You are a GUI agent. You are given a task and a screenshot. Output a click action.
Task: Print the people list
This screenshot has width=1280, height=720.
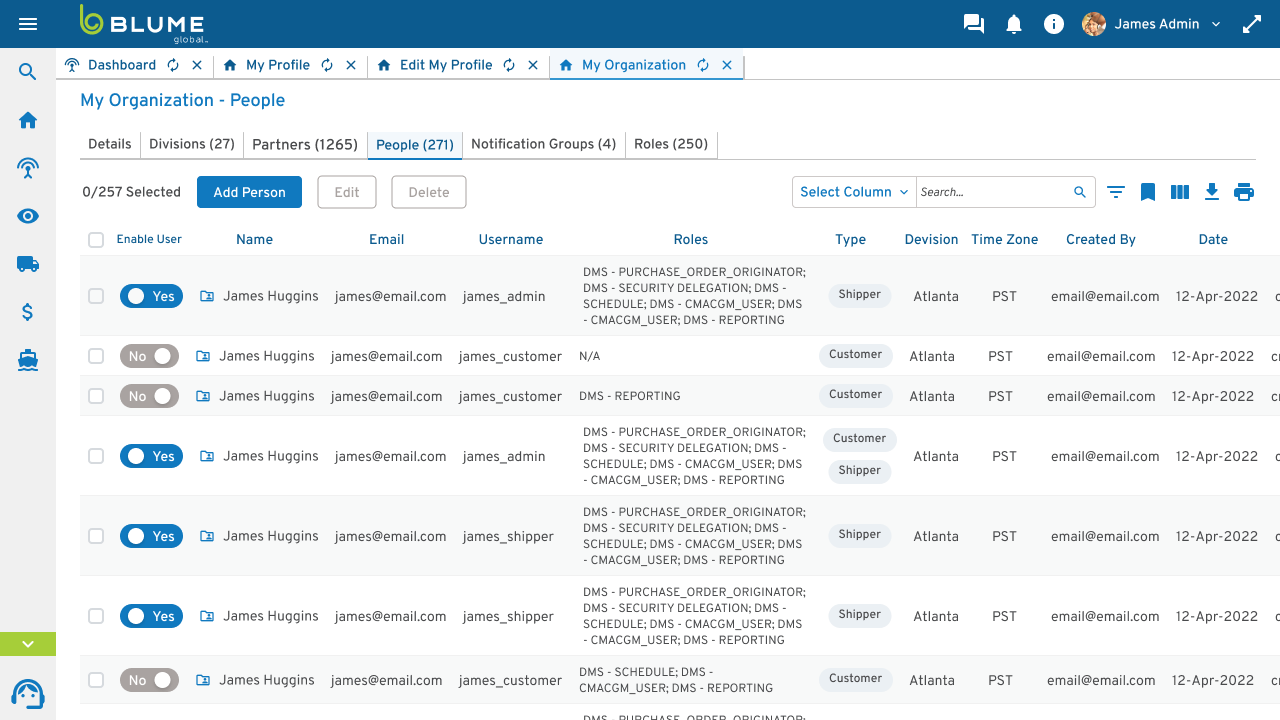(1244, 192)
